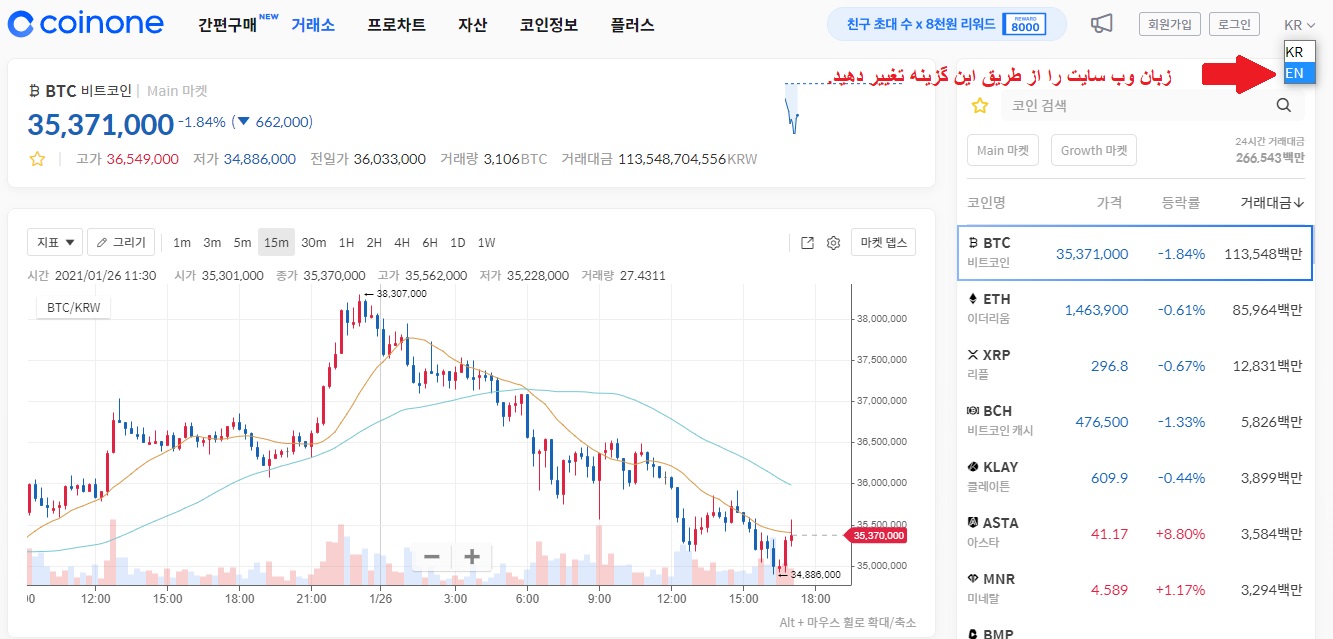Open 코인정보 menu
1333x639 pixels.
(549, 25)
